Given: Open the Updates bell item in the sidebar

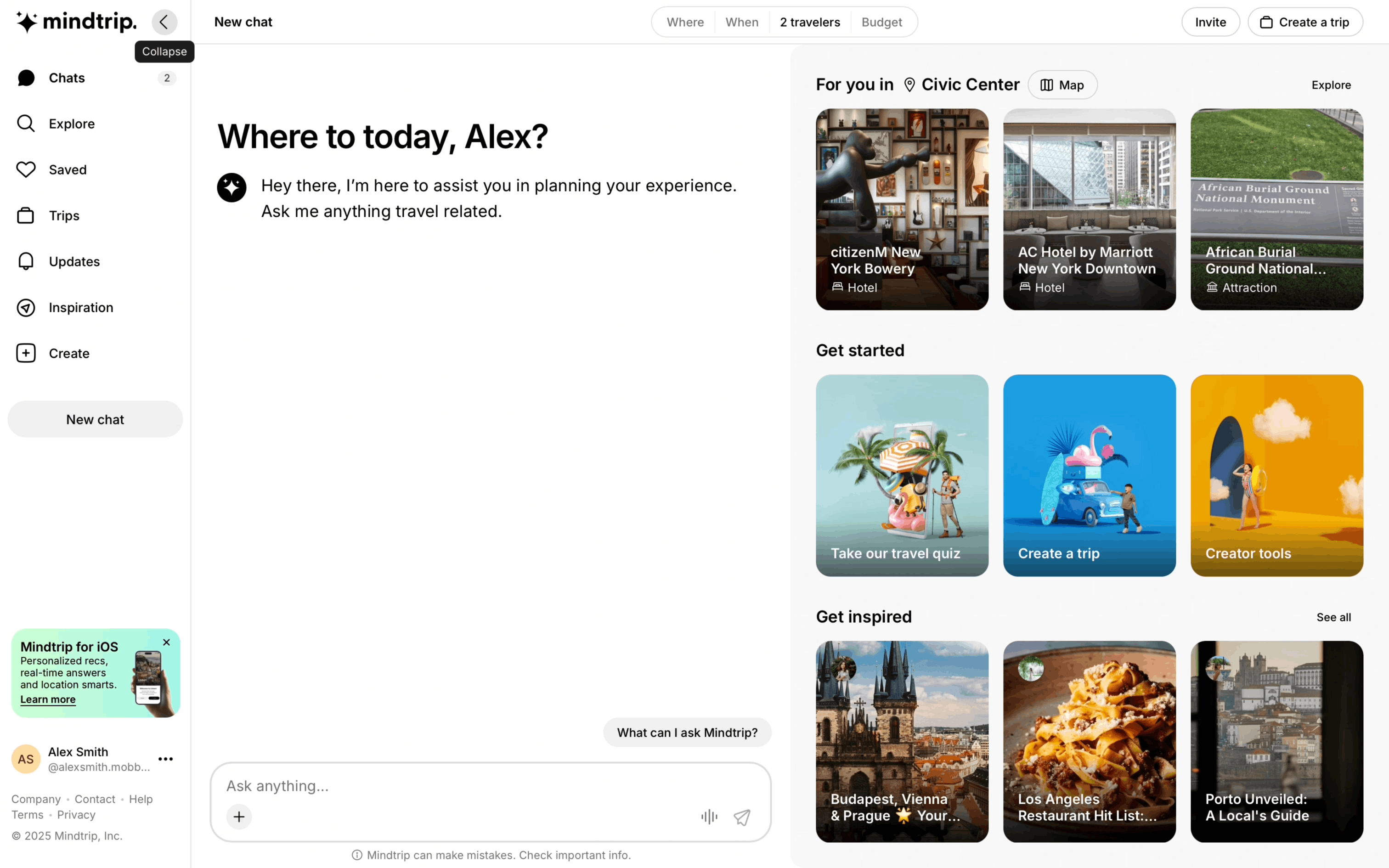Looking at the screenshot, I should (x=26, y=262).
